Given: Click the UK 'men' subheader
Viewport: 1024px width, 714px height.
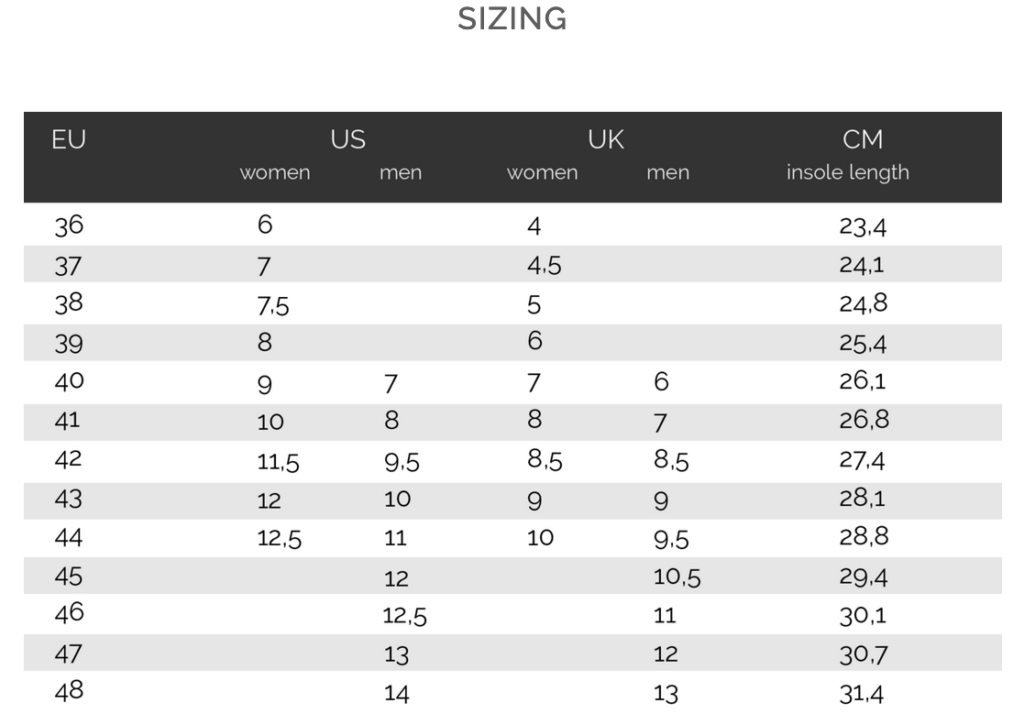Looking at the screenshot, I should point(668,173).
